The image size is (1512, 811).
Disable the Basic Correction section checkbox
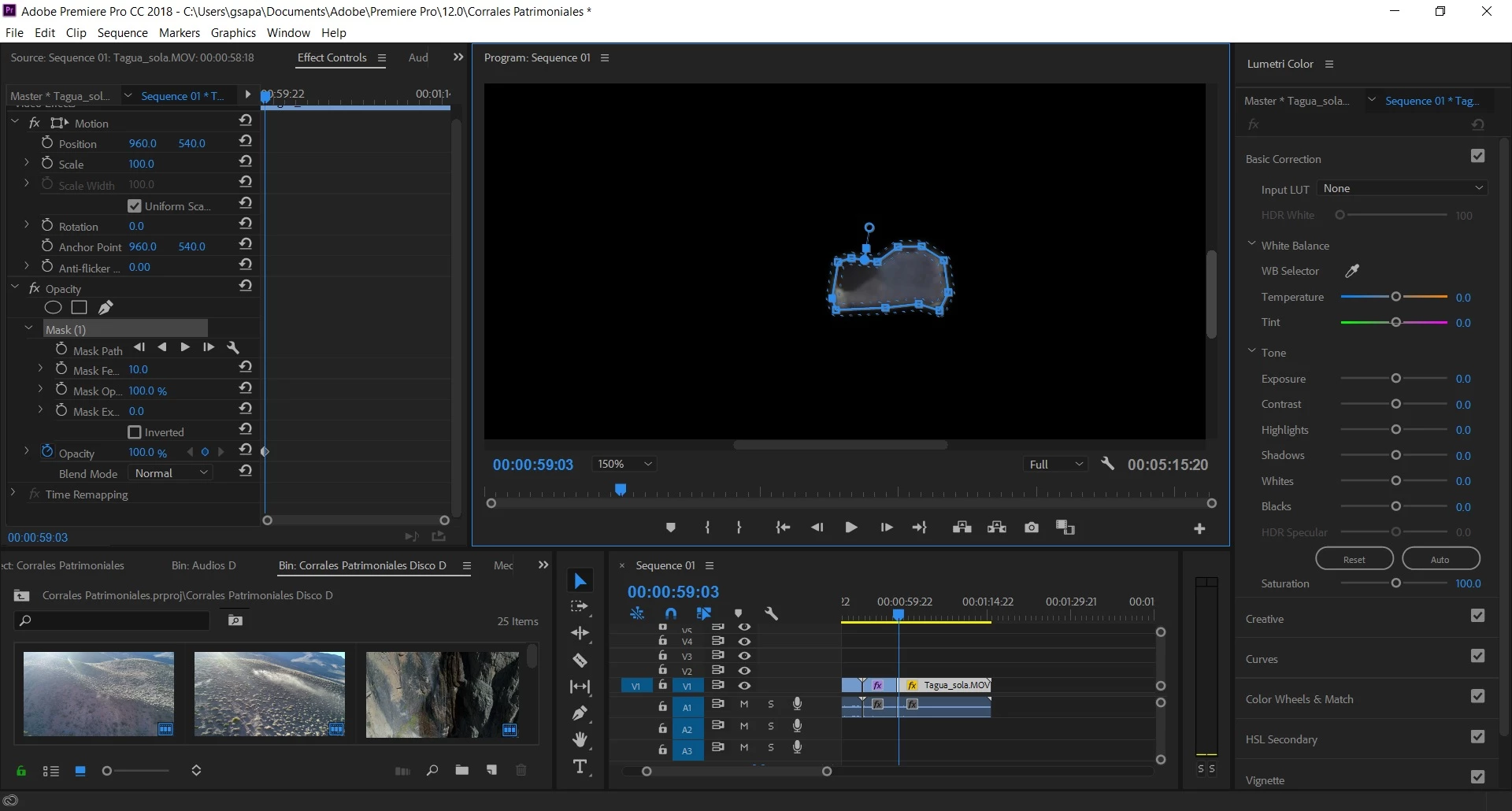coord(1477,157)
